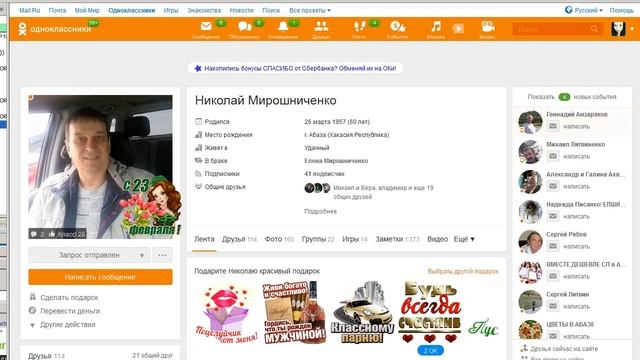Click envelope icon next to Михаил Литвиненко
This screenshot has height=360, width=640.
(x=553, y=156)
